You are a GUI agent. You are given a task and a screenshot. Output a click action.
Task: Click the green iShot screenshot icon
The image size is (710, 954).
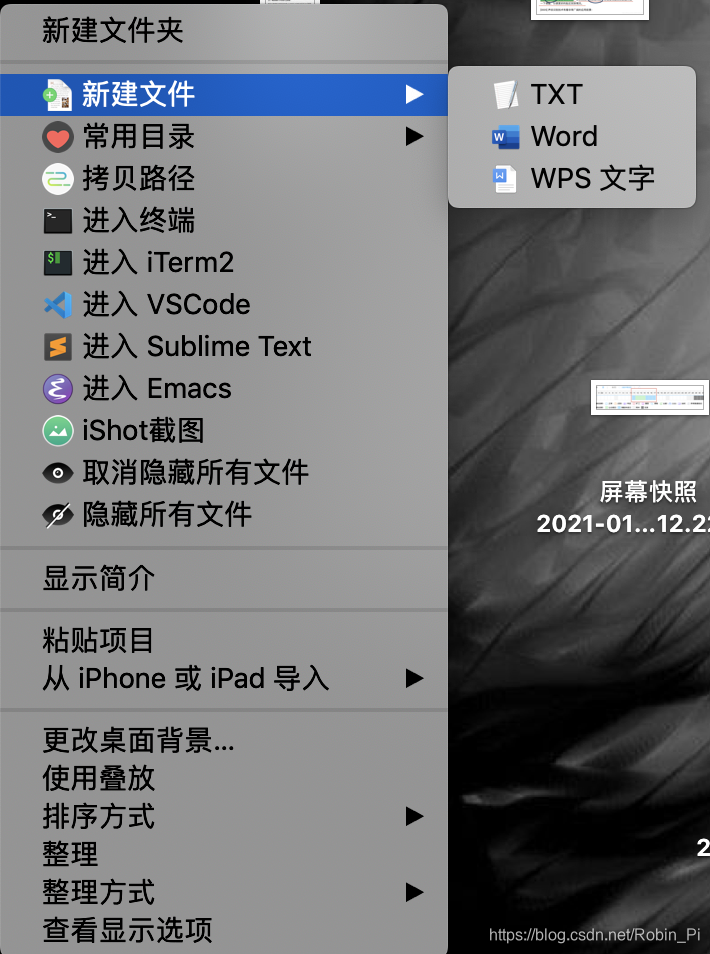click(x=58, y=431)
